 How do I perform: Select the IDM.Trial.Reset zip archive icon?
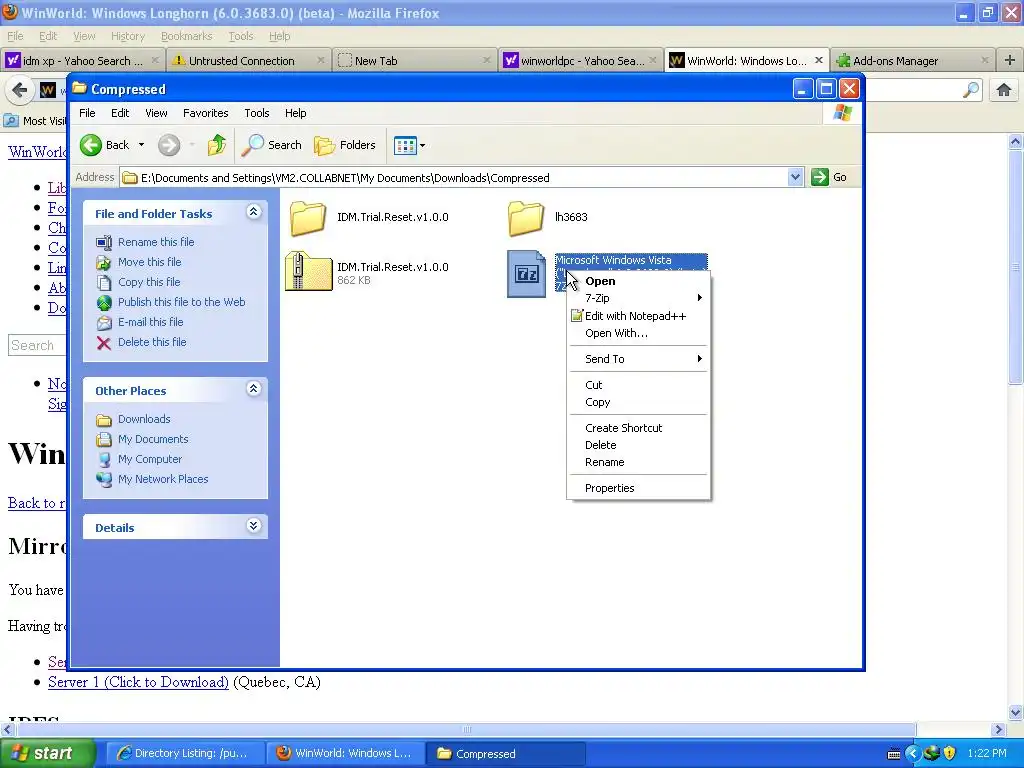pyautogui.click(x=308, y=271)
